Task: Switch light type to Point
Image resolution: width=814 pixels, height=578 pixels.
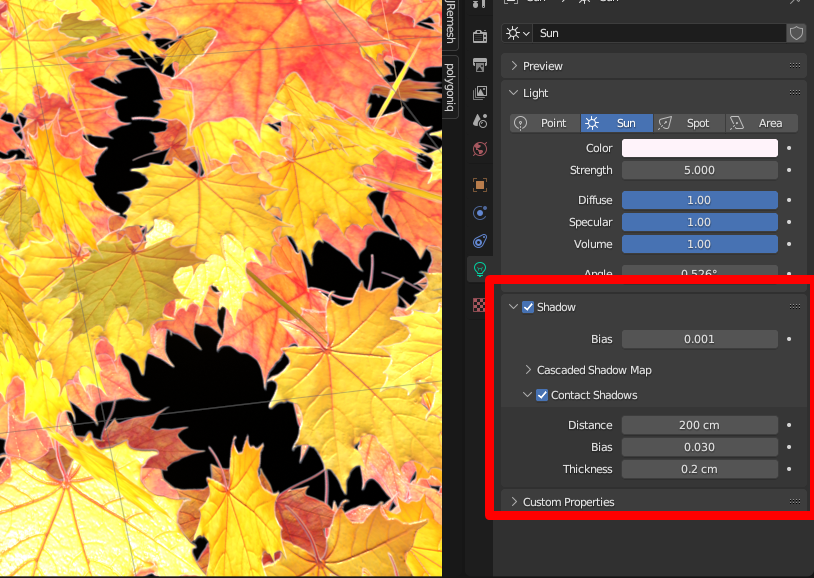Action: click(x=545, y=123)
